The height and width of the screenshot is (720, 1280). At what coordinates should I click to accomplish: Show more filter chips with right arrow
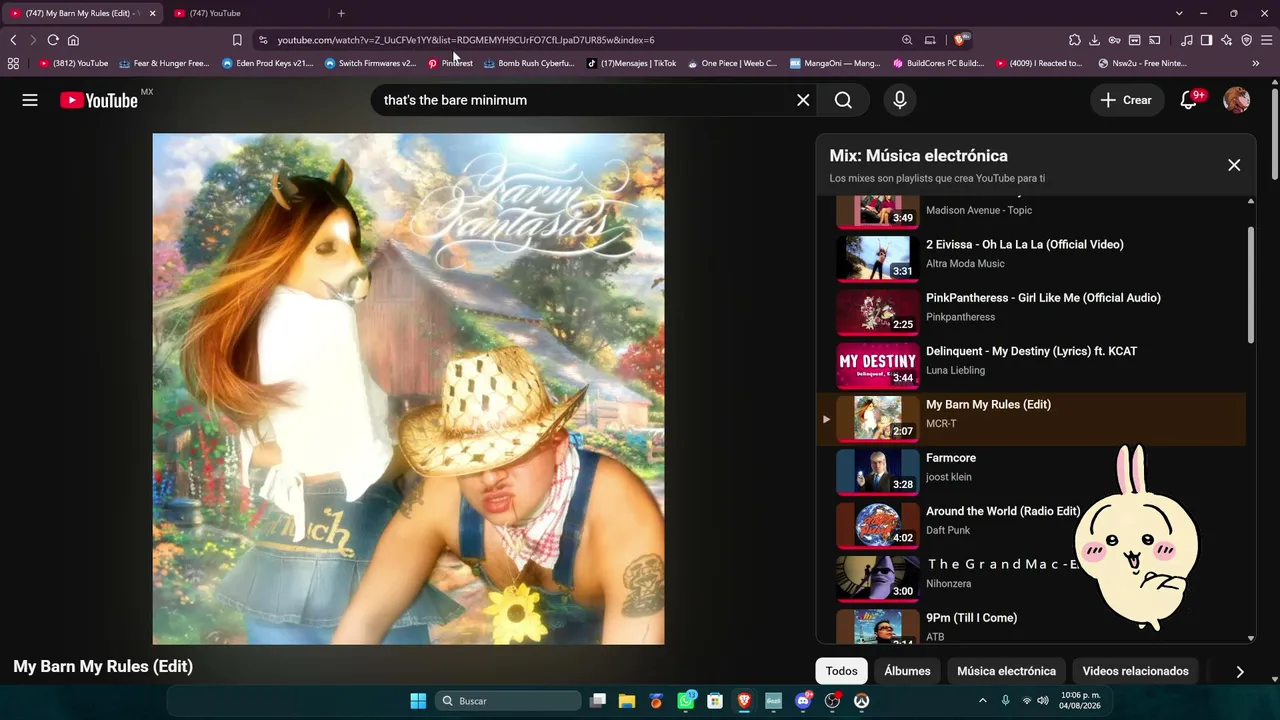(1240, 672)
